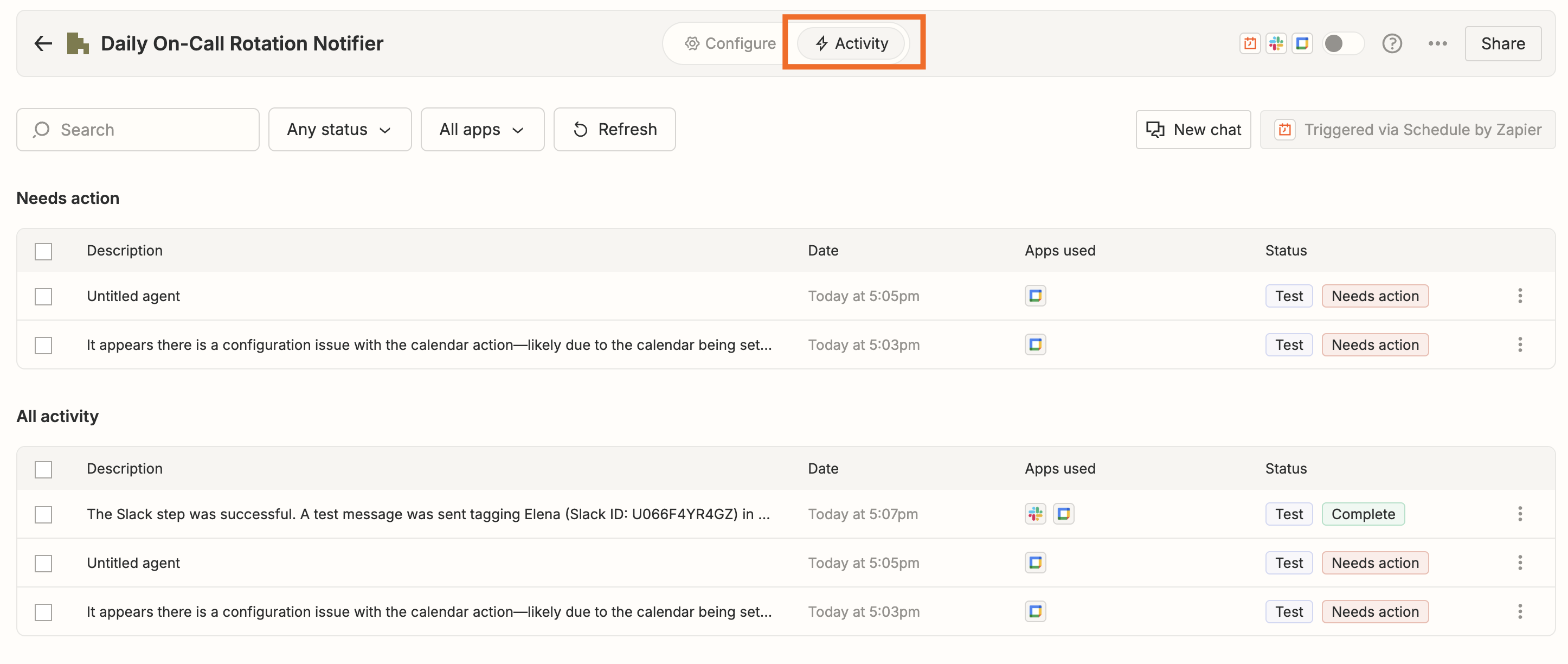Click the All activity table Status column header

pos(1286,469)
